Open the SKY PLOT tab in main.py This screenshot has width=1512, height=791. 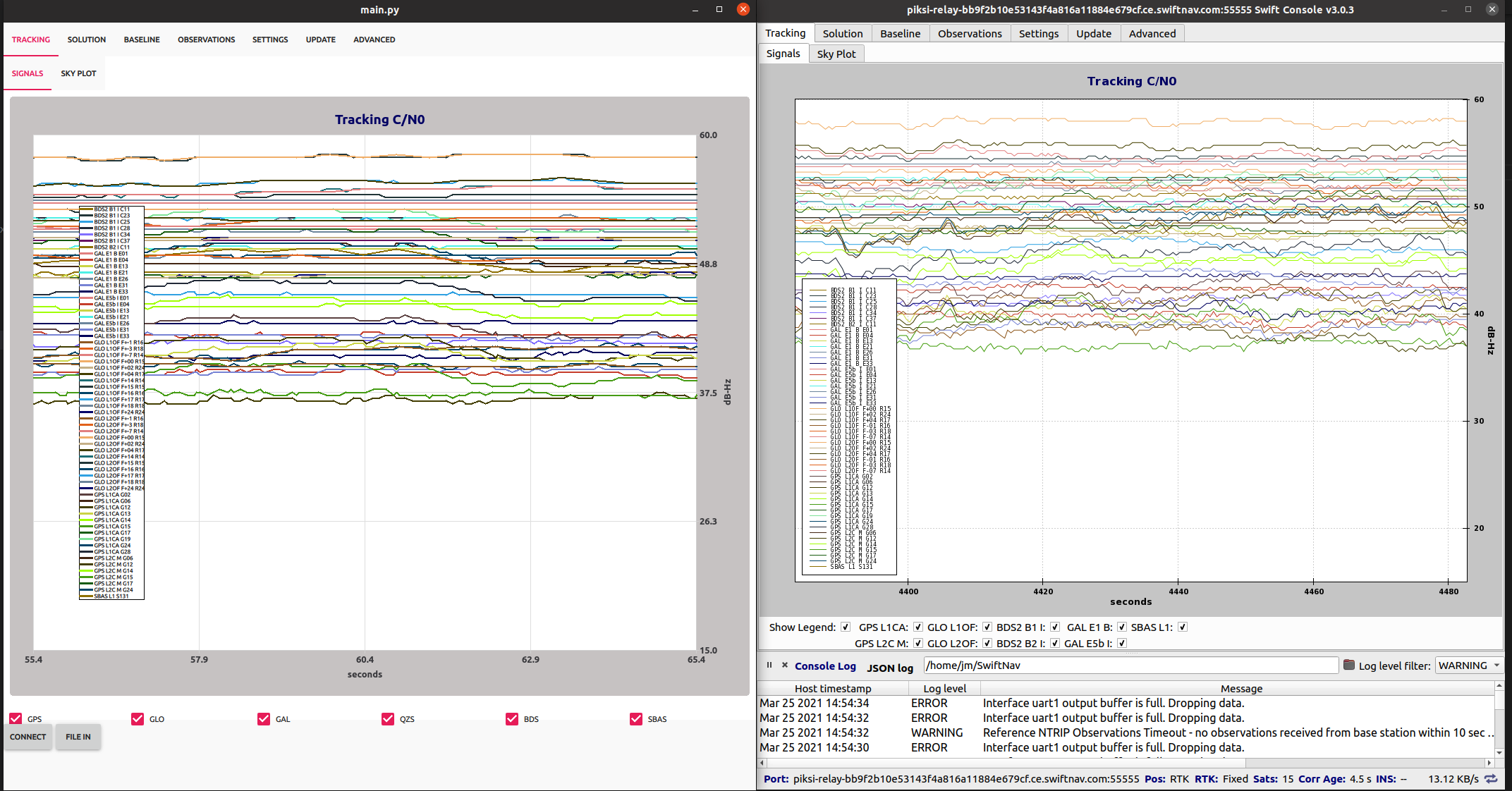click(78, 73)
